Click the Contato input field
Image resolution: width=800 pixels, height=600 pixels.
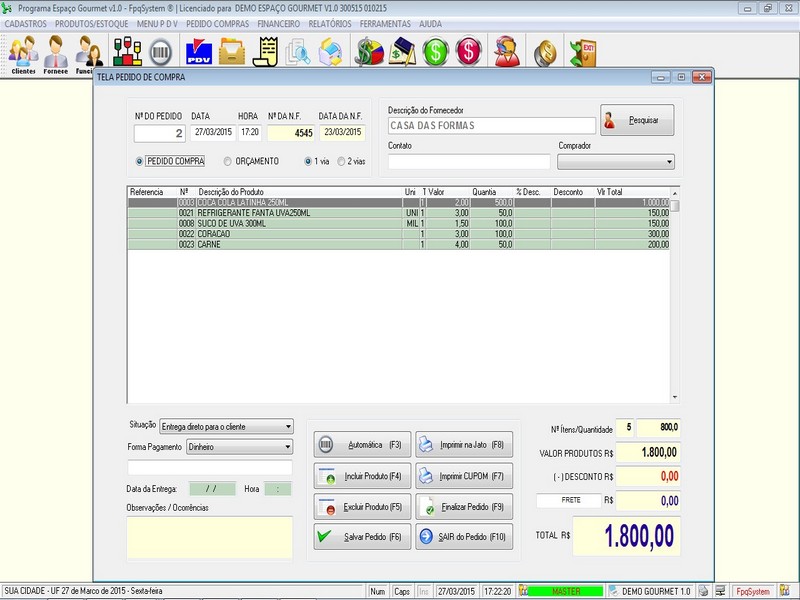pos(469,162)
